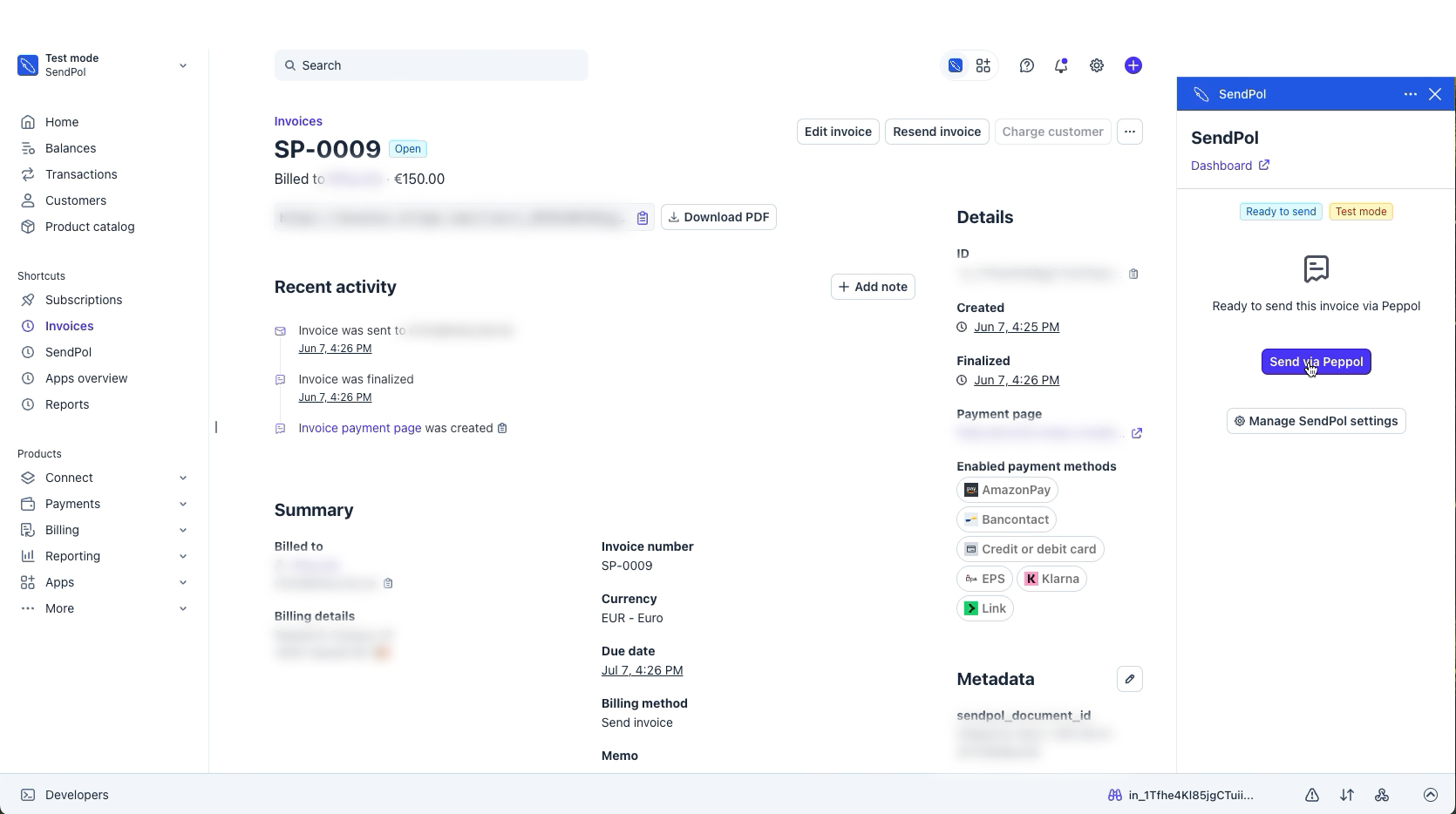Copy the invoice URL with clipboard icon
Image resolution: width=1456 pixels, height=814 pixels.
coord(643,218)
